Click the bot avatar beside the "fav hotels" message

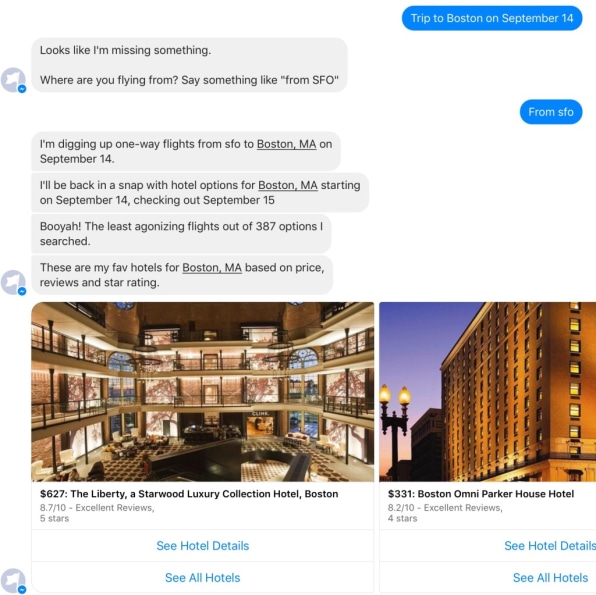[x=13, y=282]
